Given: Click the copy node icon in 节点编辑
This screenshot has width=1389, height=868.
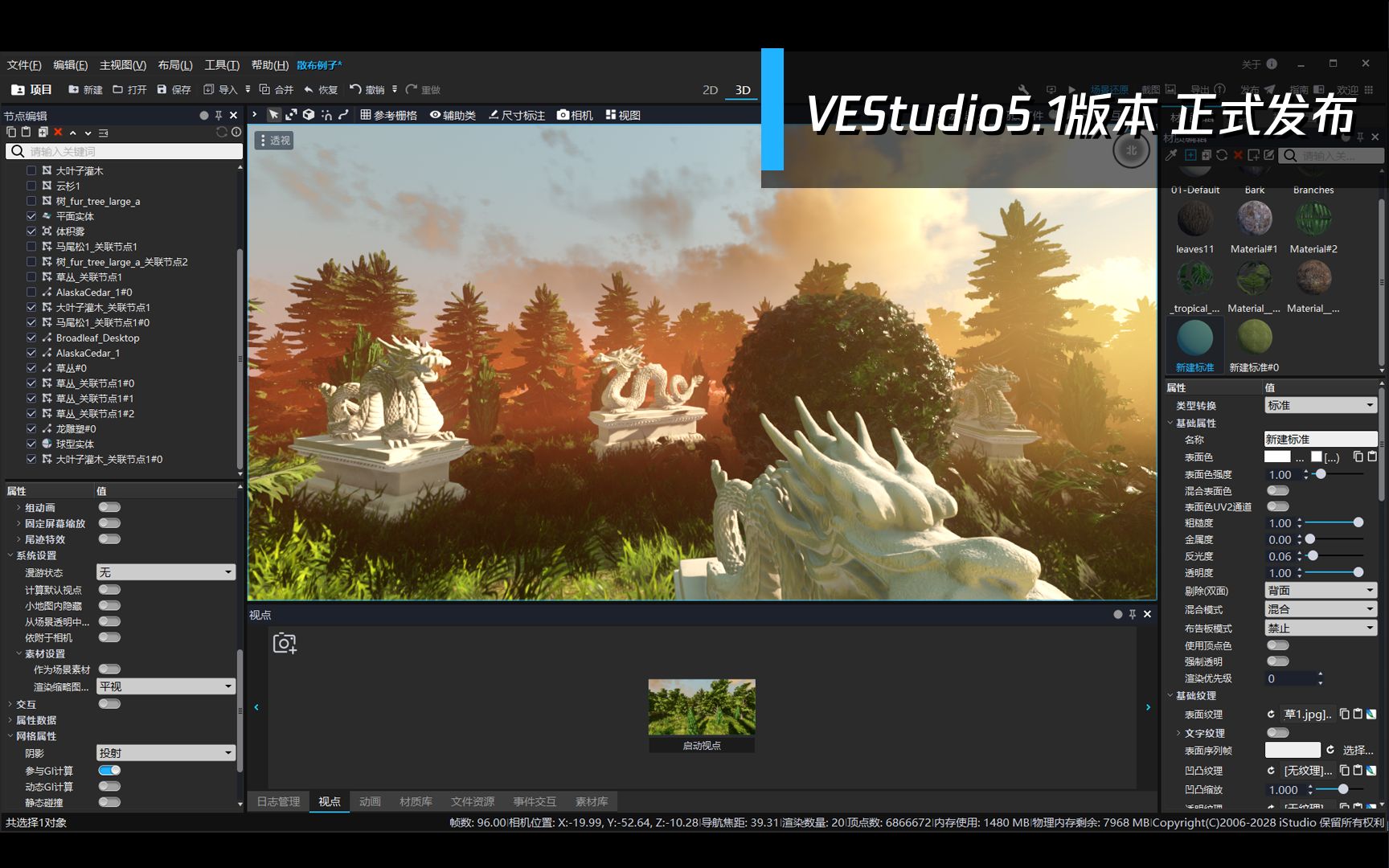Looking at the screenshot, I should (x=11, y=132).
